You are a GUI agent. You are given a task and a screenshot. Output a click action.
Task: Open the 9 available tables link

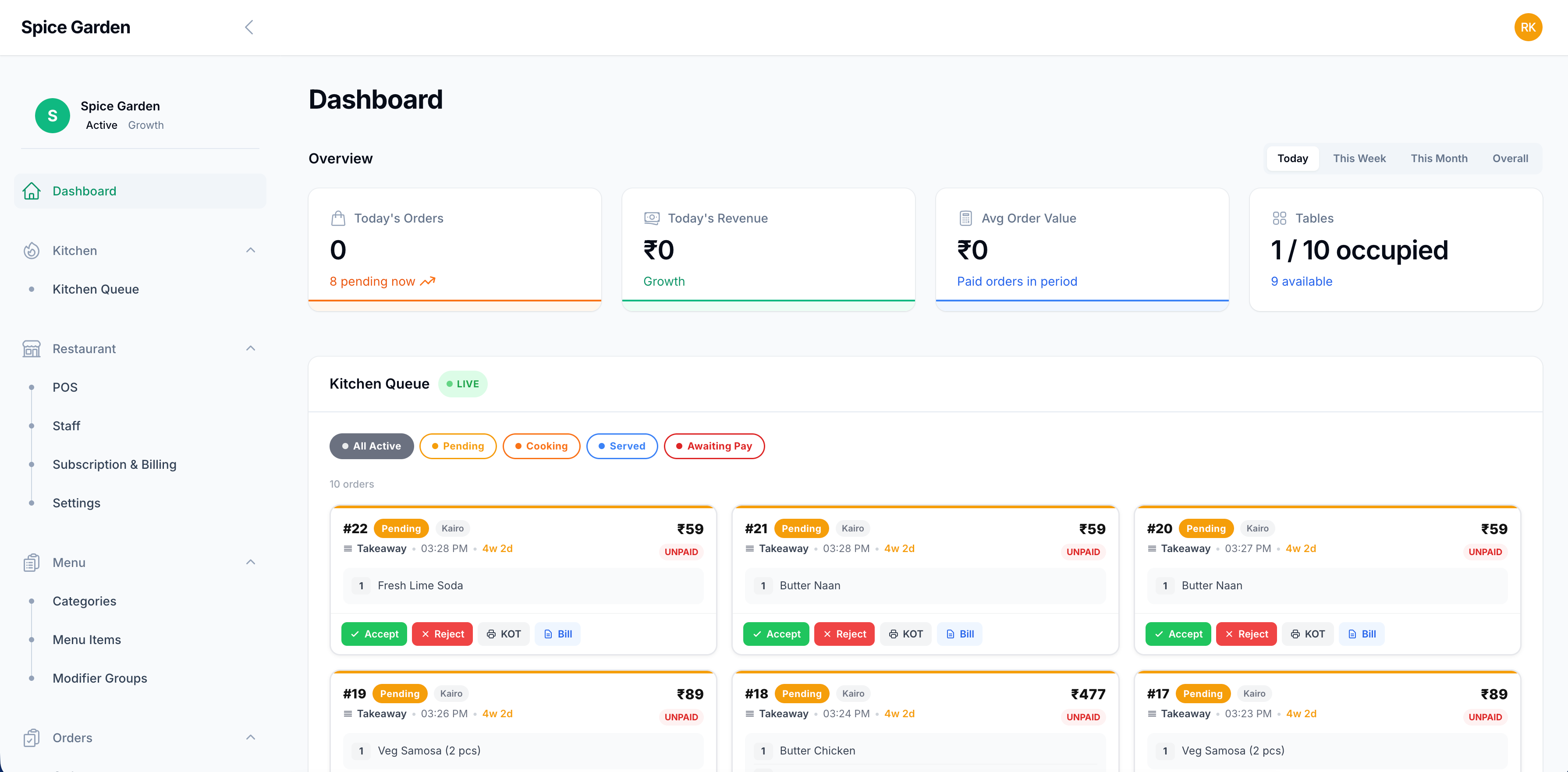[1302, 281]
